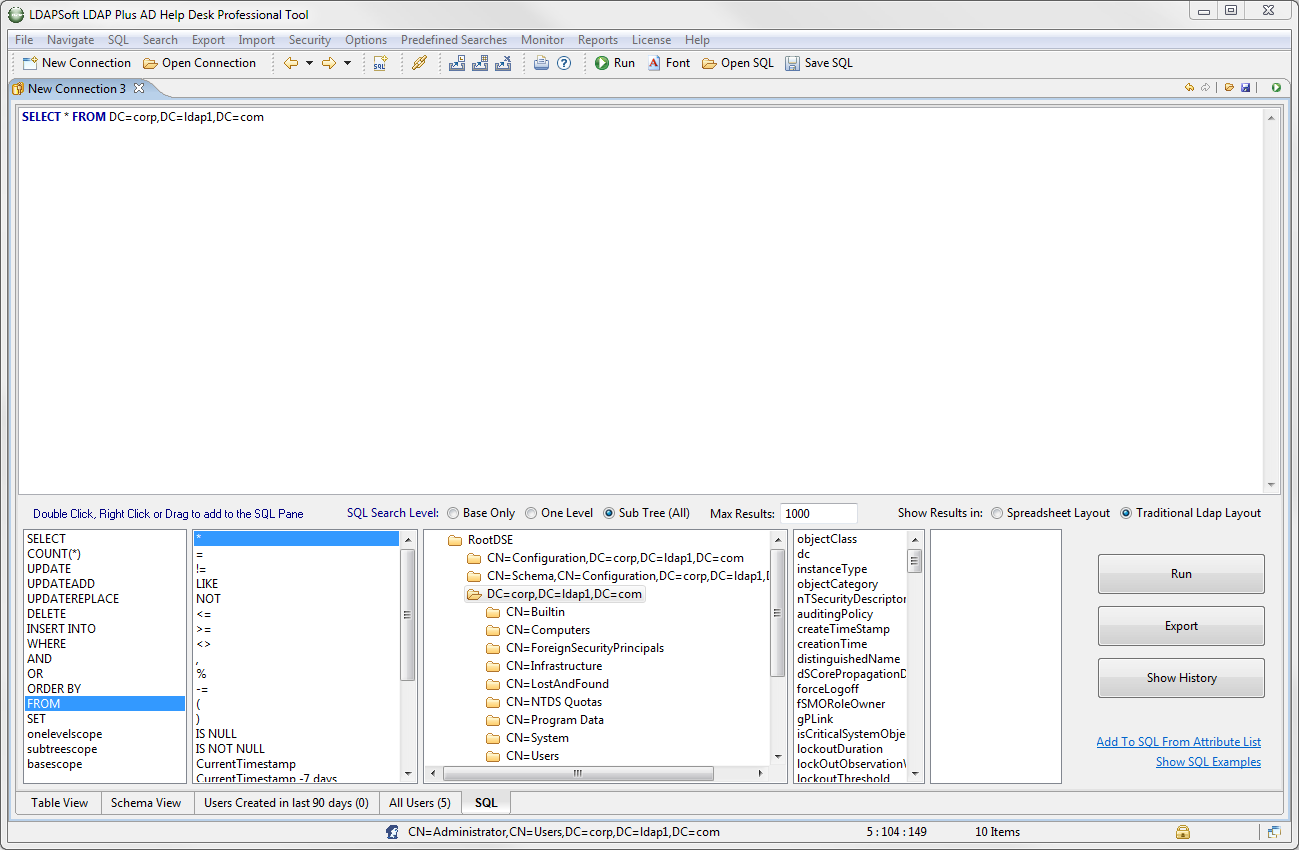
Task: Open the Show SQL Examples link
Action: pyautogui.click(x=1207, y=762)
